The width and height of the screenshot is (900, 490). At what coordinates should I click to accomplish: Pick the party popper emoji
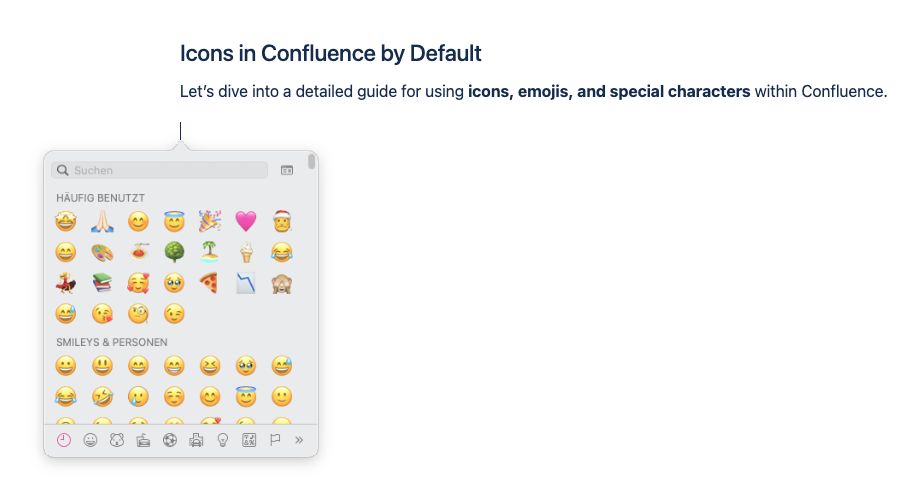click(x=210, y=221)
